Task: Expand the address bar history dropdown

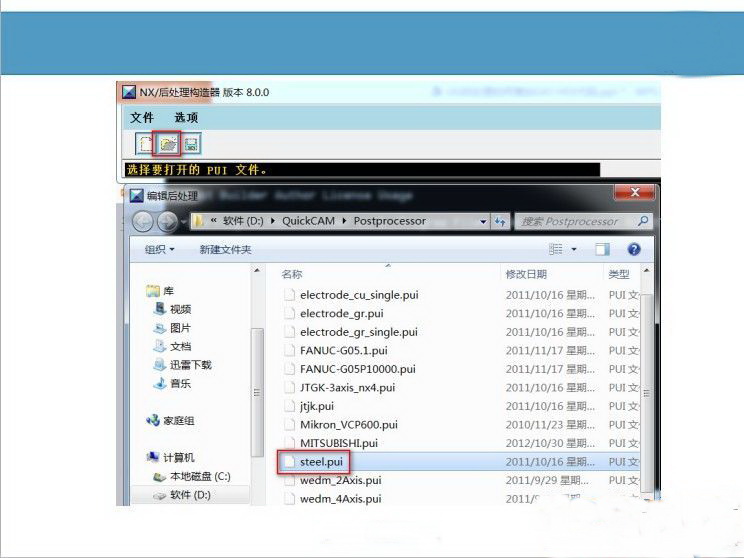Action: [483, 221]
